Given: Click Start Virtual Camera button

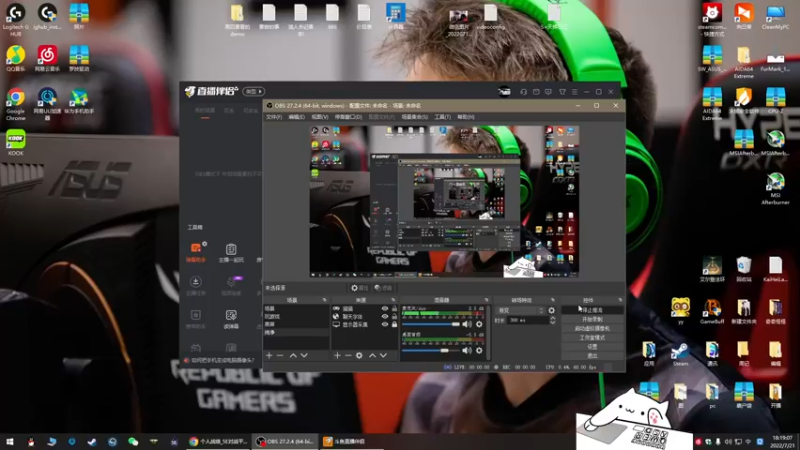Looking at the screenshot, I should point(592,329).
